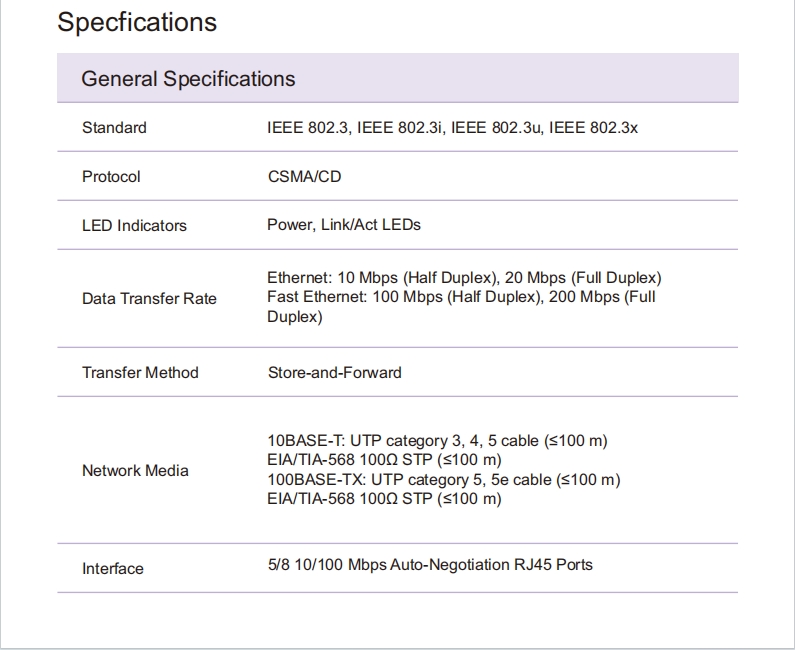Image resolution: width=795 pixels, height=650 pixels.
Task: Click the Store-and-Forward value
Action: [334, 373]
